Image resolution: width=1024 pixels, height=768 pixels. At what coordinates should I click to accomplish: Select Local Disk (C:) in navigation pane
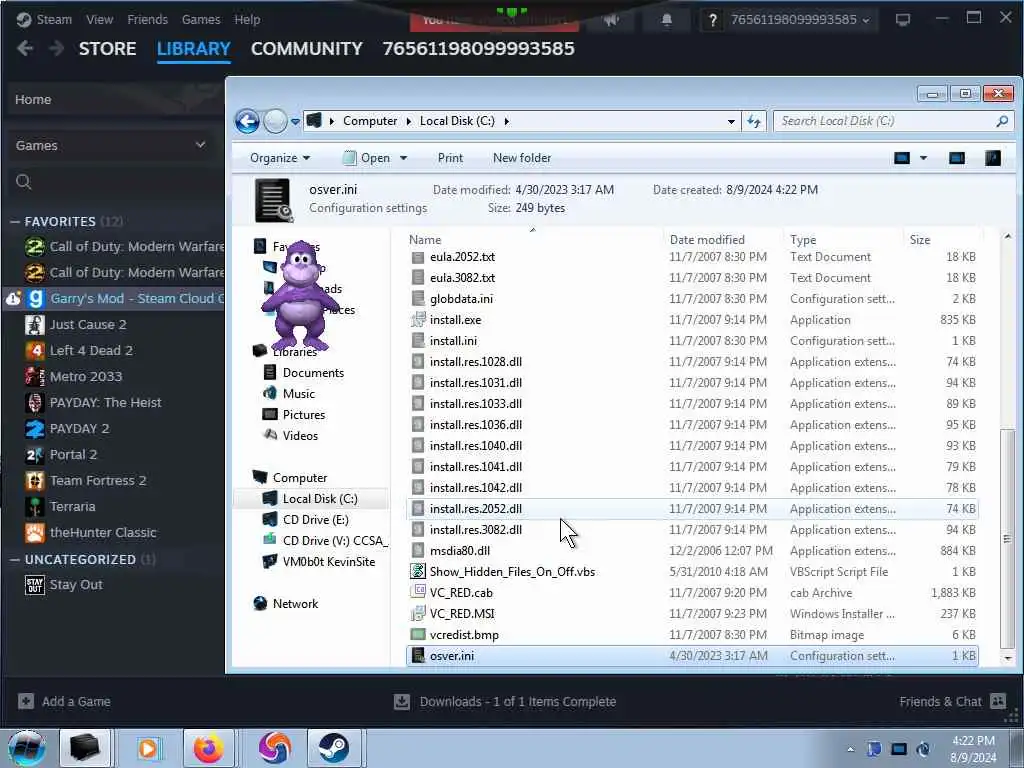point(319,499)
